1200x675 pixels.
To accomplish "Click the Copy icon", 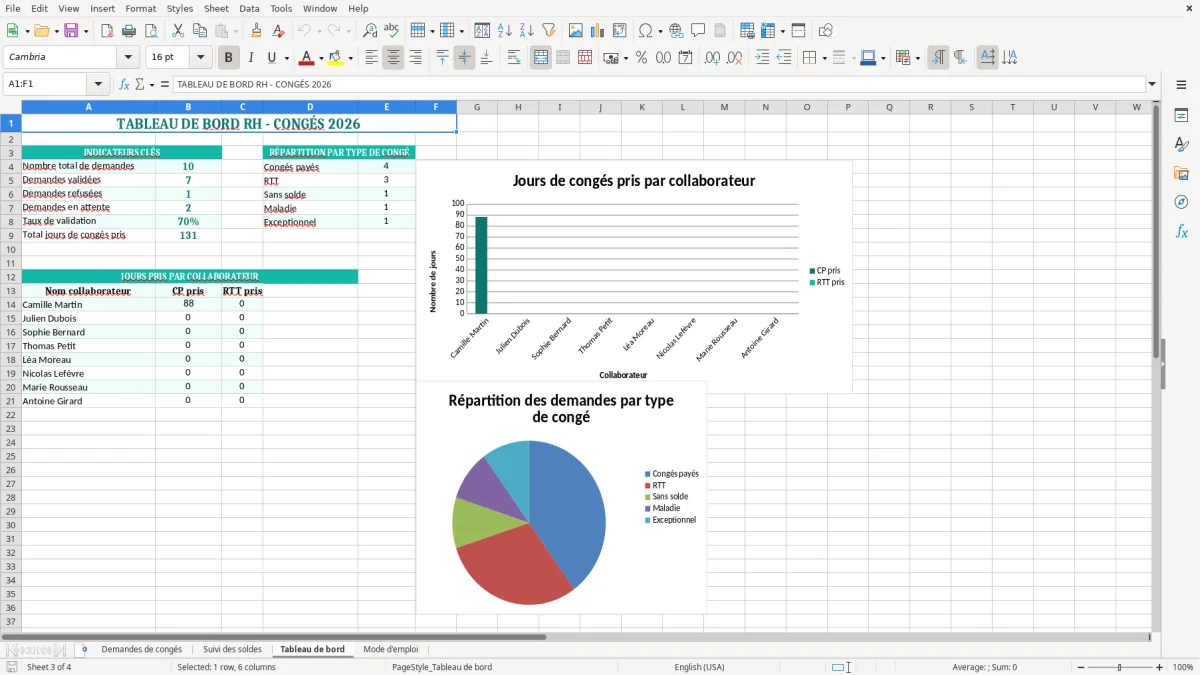I will coord(200,31).
